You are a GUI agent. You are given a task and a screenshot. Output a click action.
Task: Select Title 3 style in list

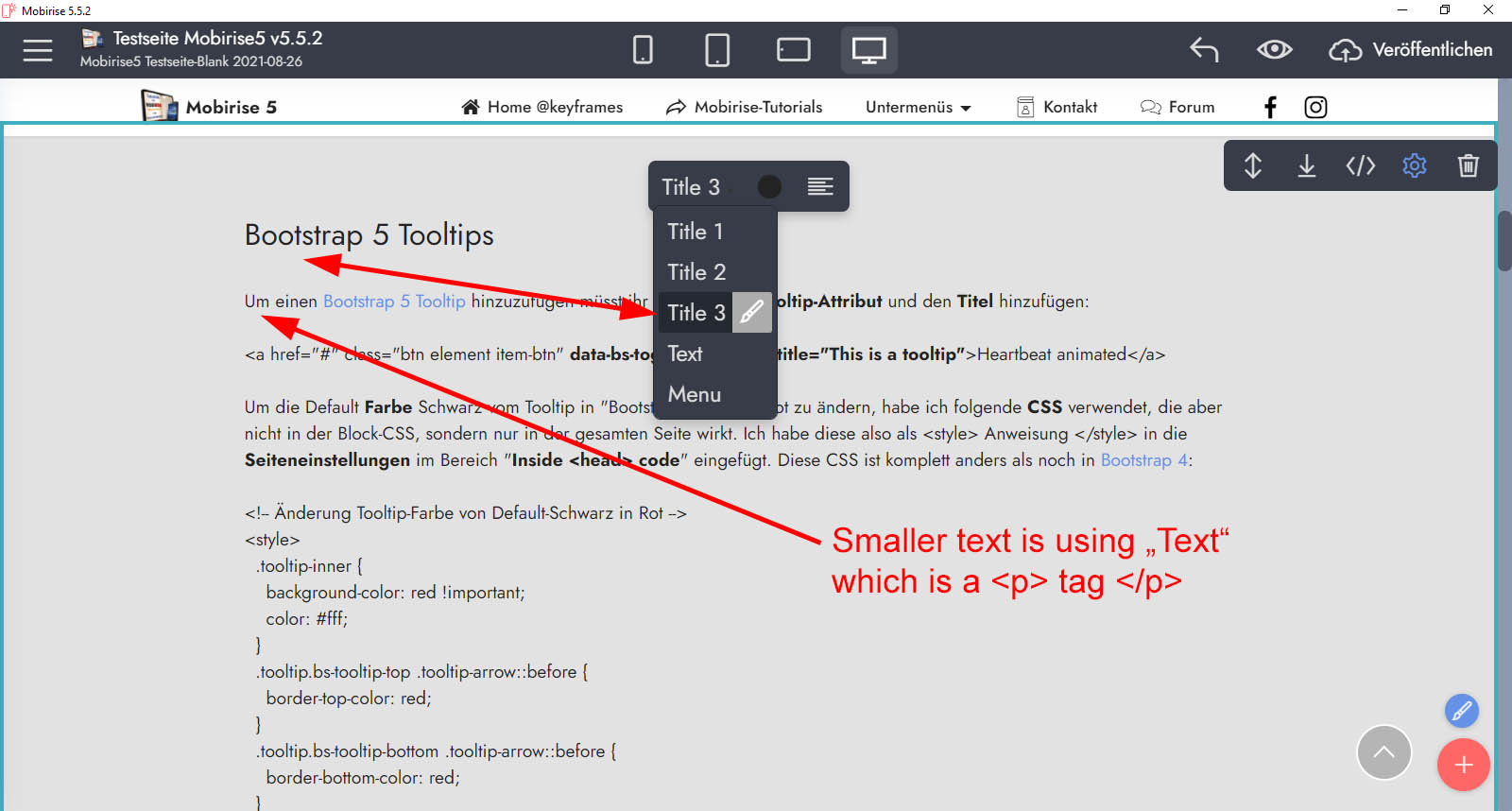pyautogui.click(x=696, y=313)
